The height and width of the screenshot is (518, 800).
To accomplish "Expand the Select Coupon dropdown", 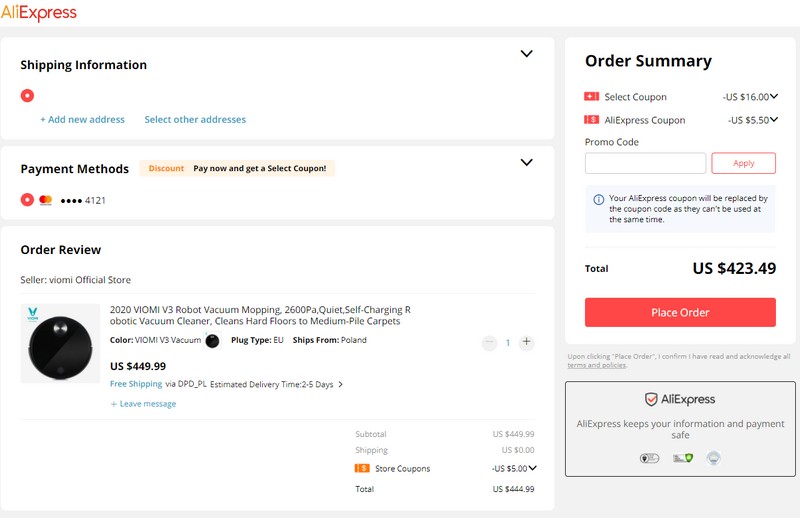I will [774, 96].
